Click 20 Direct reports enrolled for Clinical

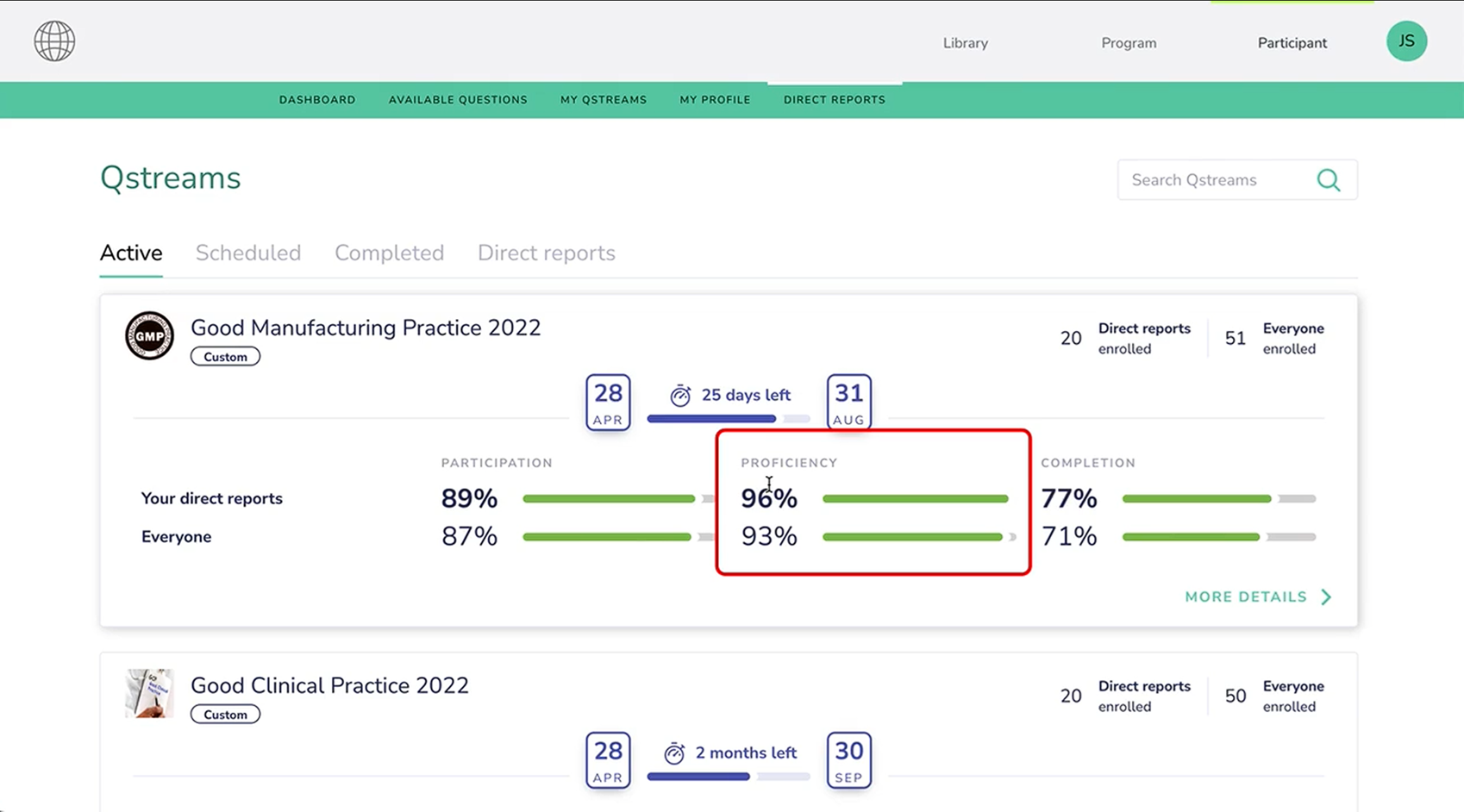[1125, 696]
